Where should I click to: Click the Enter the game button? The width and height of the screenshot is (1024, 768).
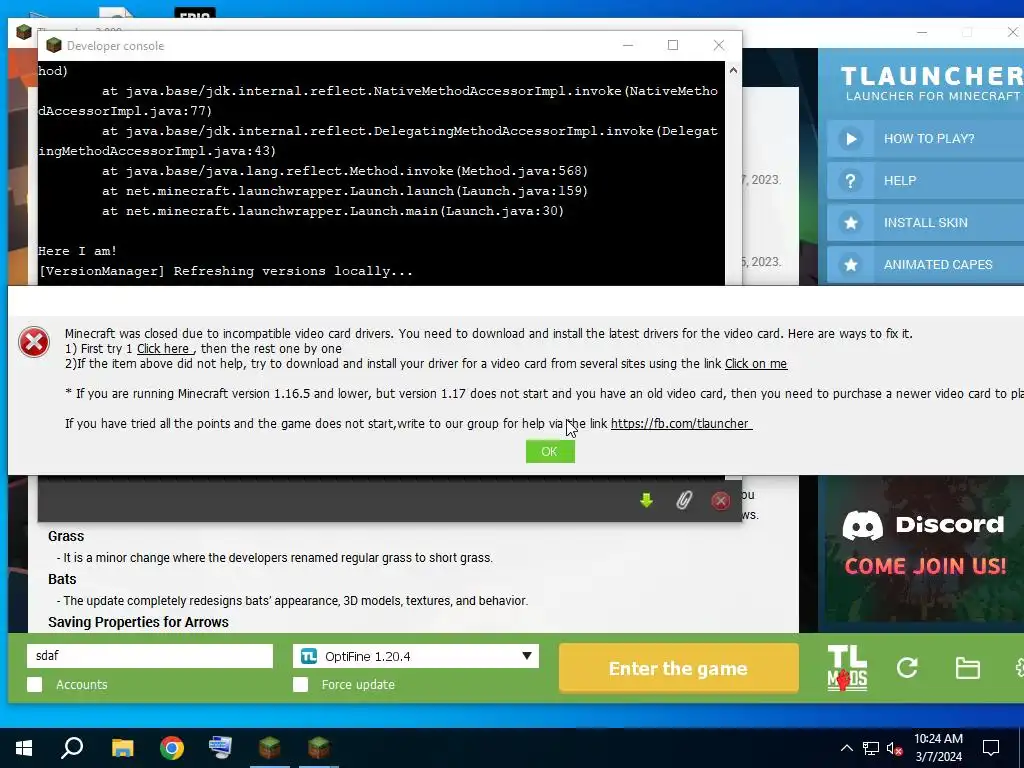click(679, 668)
